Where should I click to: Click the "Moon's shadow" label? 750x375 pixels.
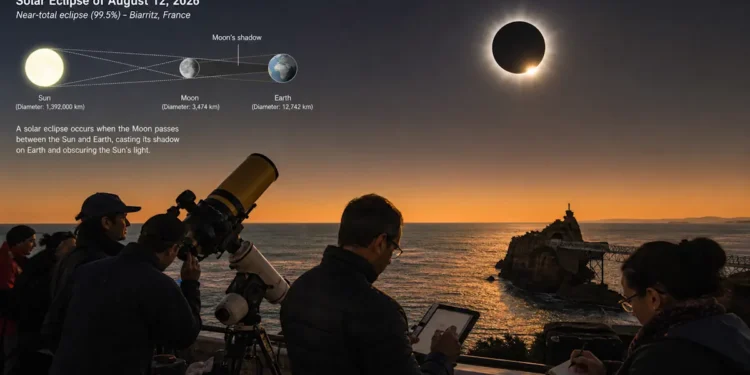click(237, 37)
